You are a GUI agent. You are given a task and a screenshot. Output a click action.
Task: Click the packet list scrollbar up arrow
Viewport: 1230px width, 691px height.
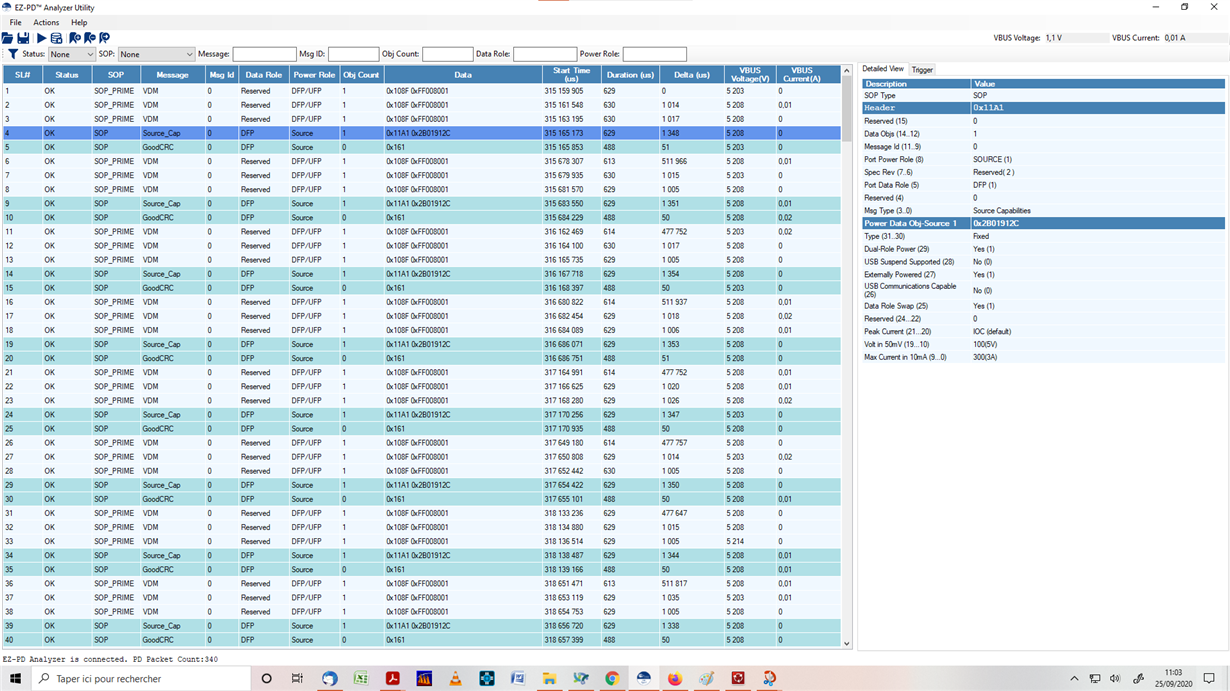(x=847, y=71)
